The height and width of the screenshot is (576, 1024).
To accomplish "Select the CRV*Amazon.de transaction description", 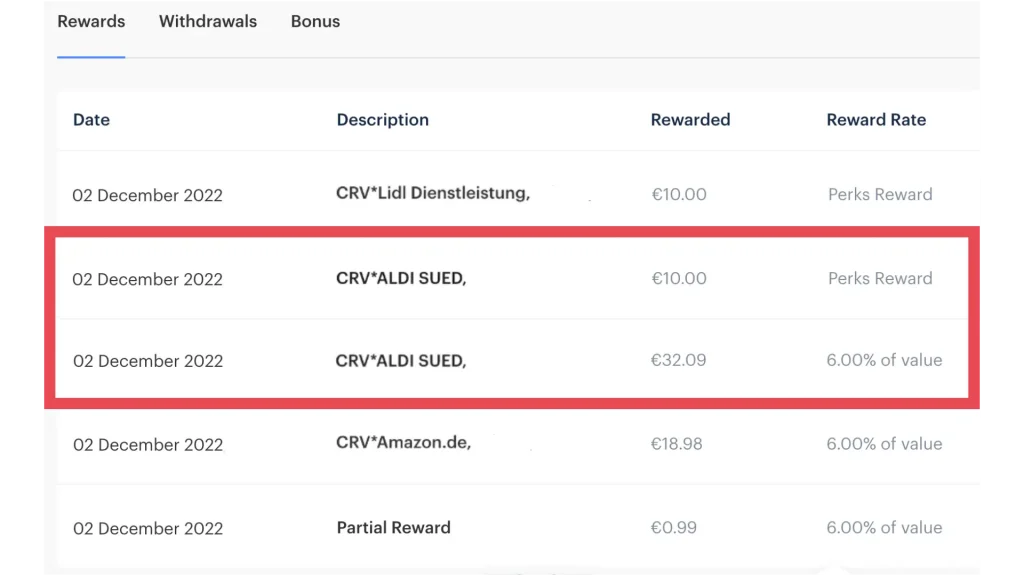I will coord(403,443).
